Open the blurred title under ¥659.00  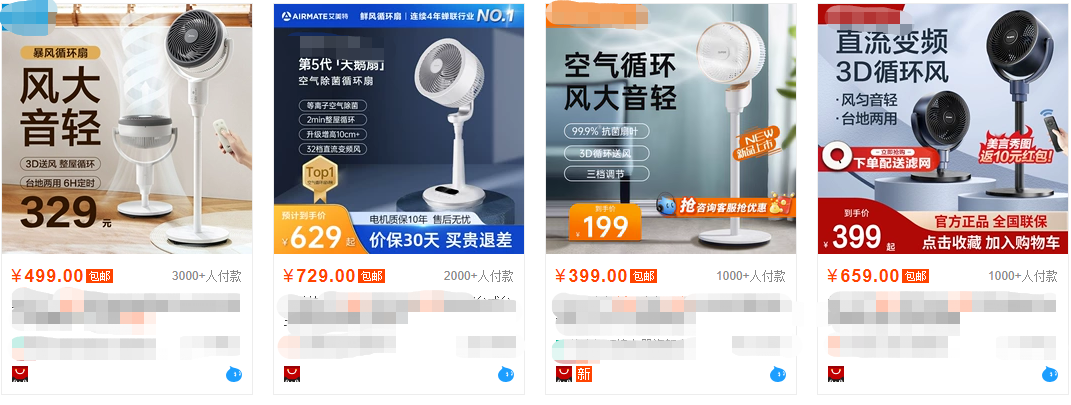(943, 310)
